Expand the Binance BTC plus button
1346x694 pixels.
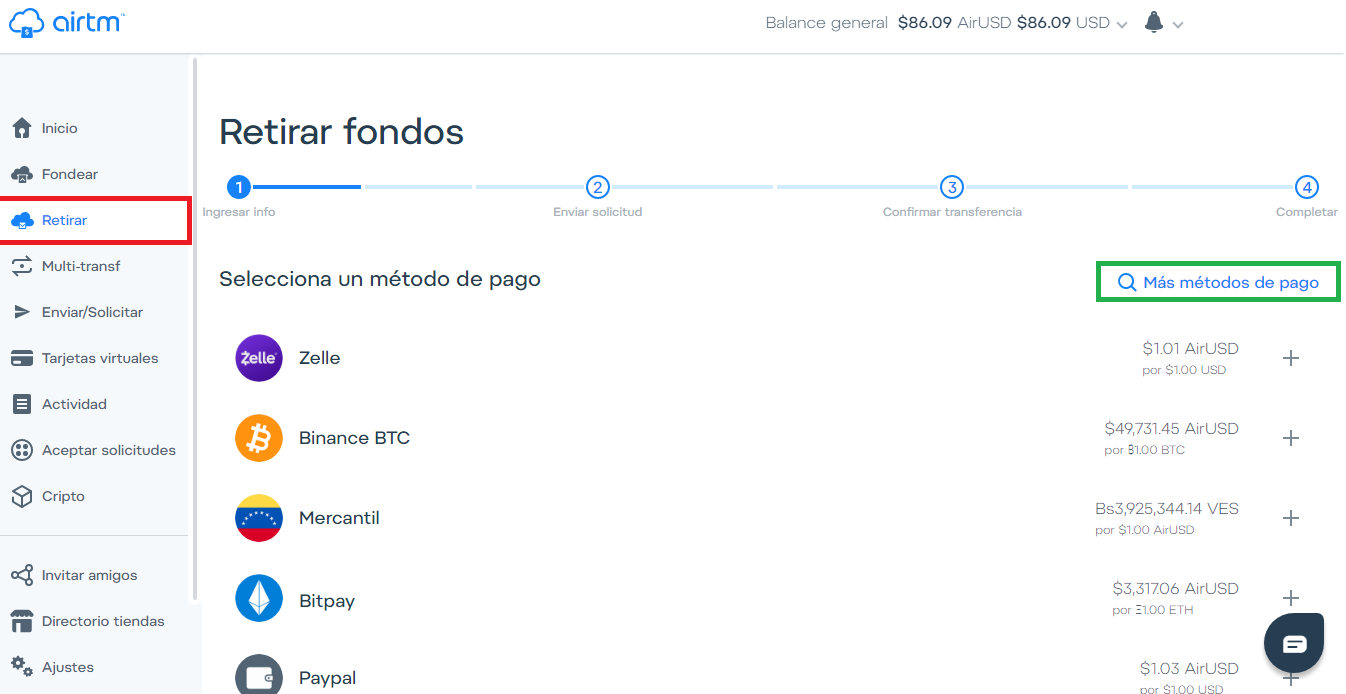click(x=1291, y=438)
